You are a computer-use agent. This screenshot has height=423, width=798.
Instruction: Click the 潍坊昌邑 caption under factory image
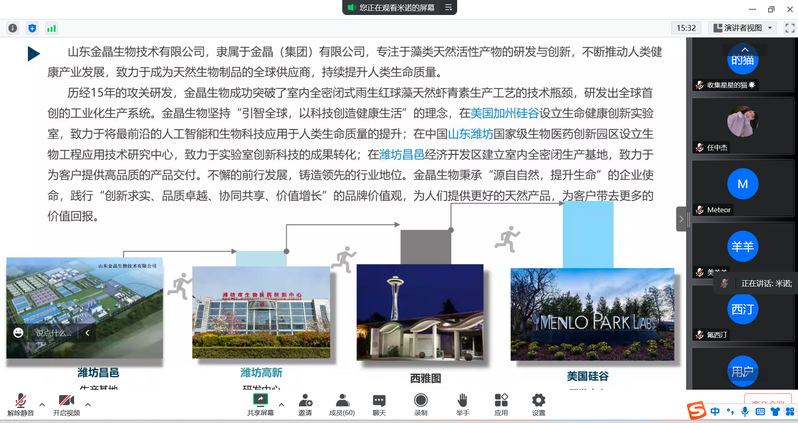98,373
